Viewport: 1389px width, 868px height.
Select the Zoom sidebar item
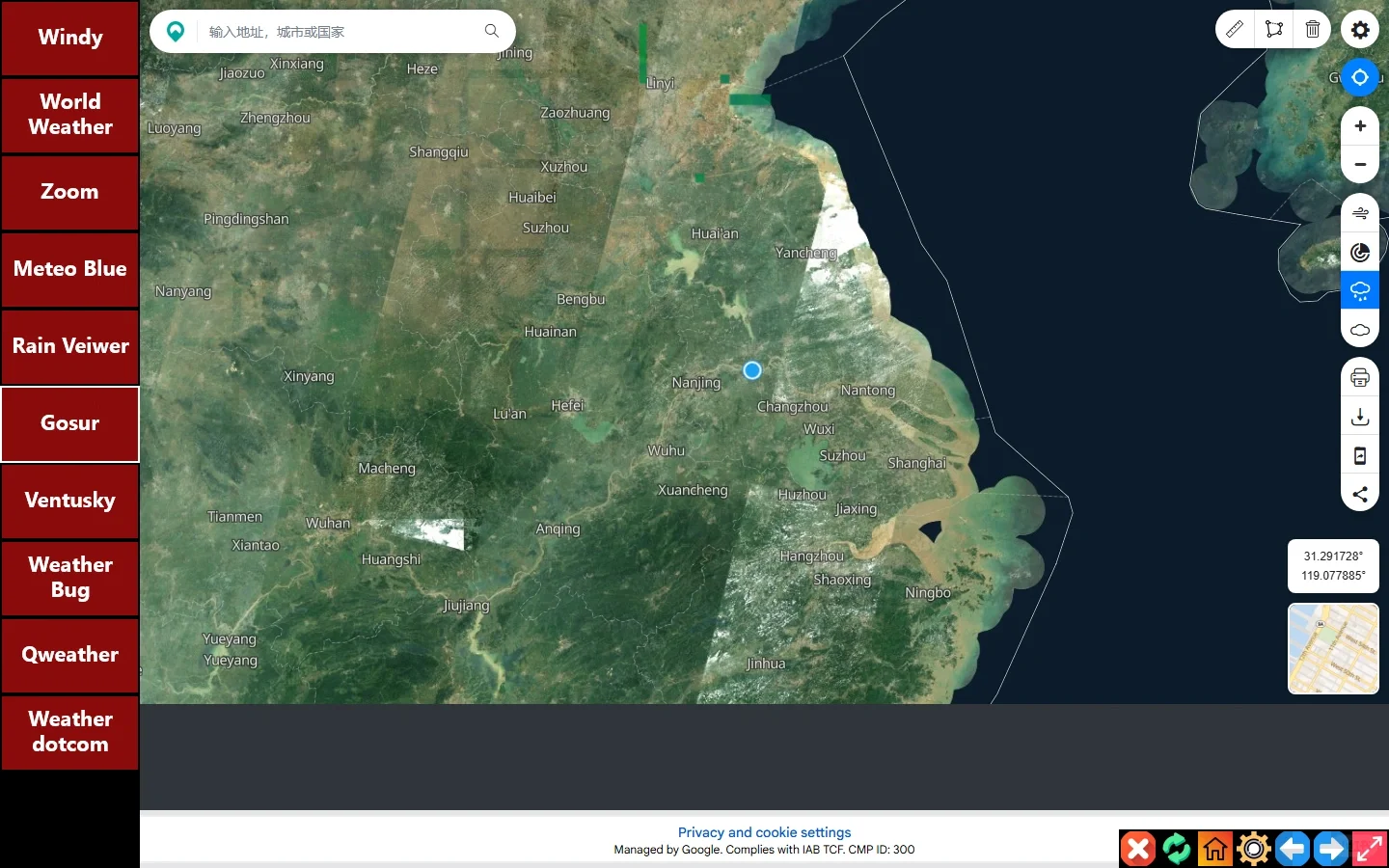coord(69,192)
